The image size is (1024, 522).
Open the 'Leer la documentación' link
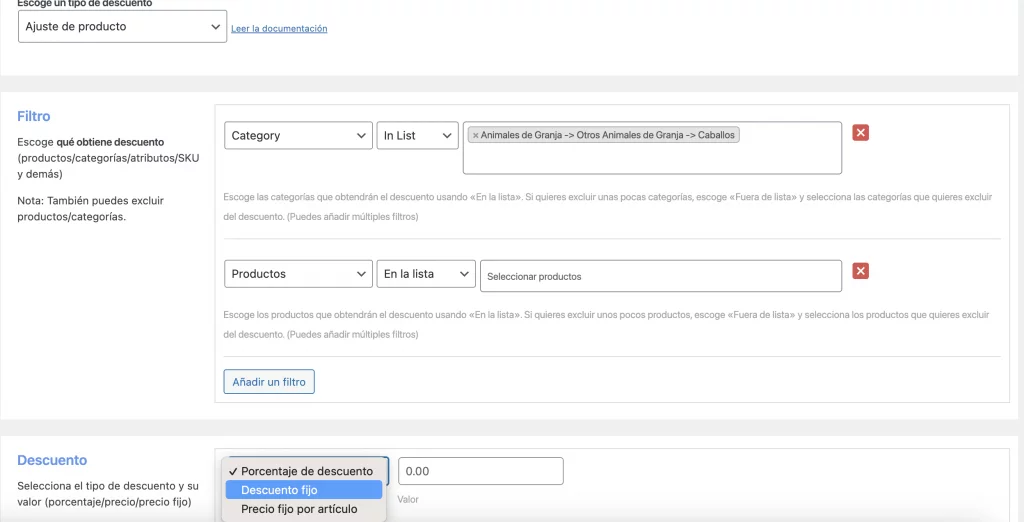pos(279,29)
